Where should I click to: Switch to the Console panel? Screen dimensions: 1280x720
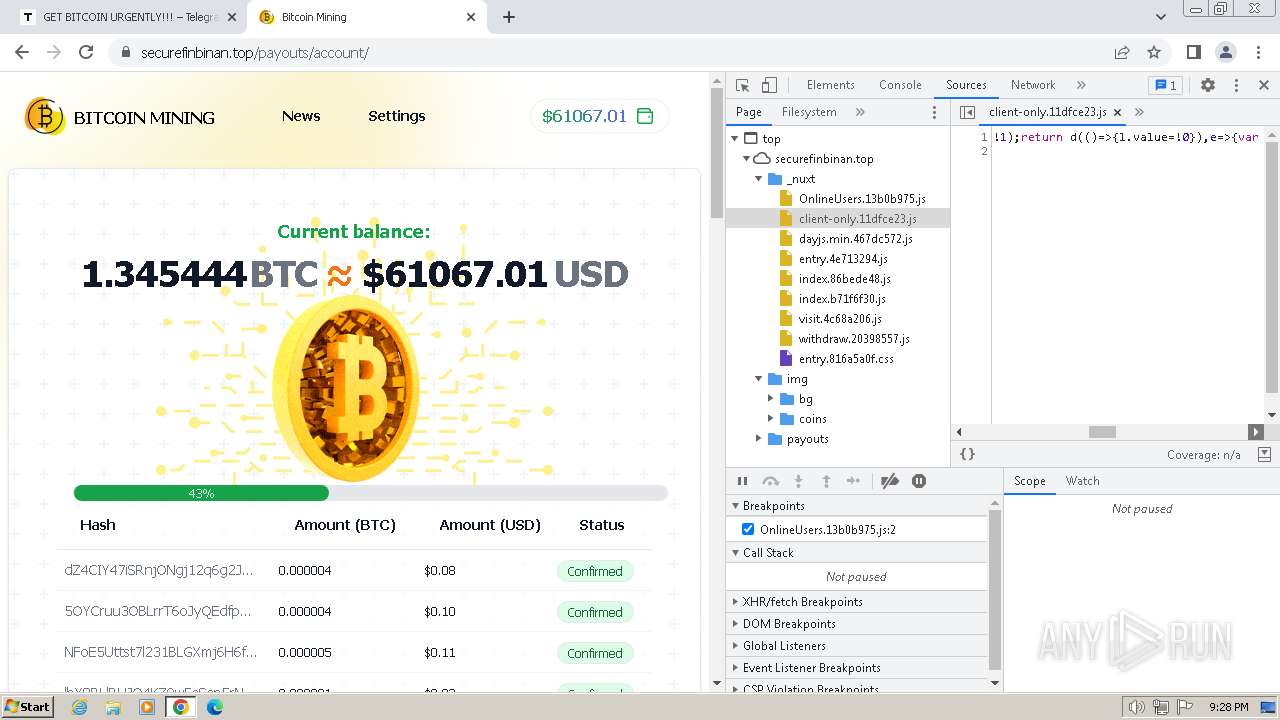pyautogui.click(x=900, y=85)
